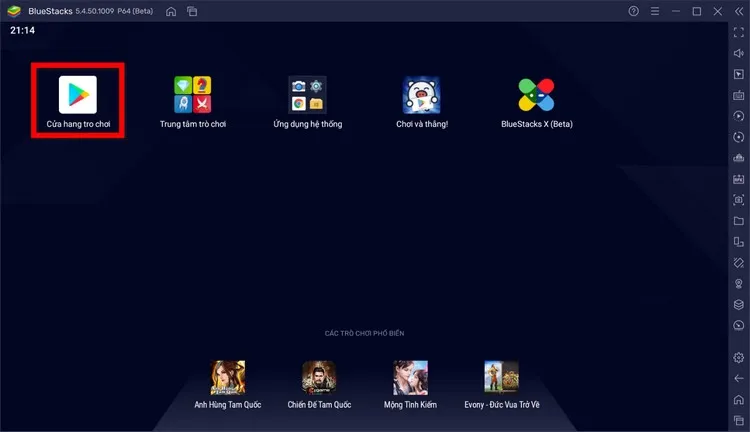Maximize the BlueStacks window
The width and height of the screenshot is (750, 432).
[697, 11]
